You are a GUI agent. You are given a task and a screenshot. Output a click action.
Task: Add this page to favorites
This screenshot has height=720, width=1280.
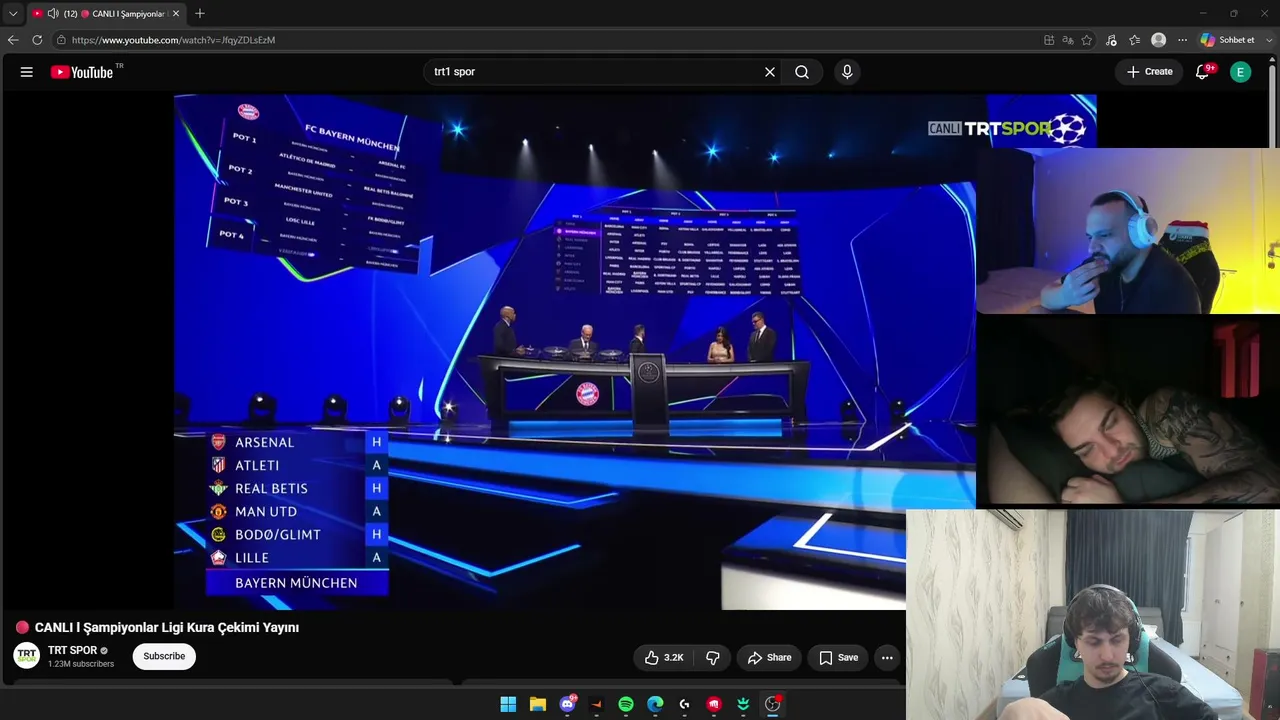pos(1087,40)
